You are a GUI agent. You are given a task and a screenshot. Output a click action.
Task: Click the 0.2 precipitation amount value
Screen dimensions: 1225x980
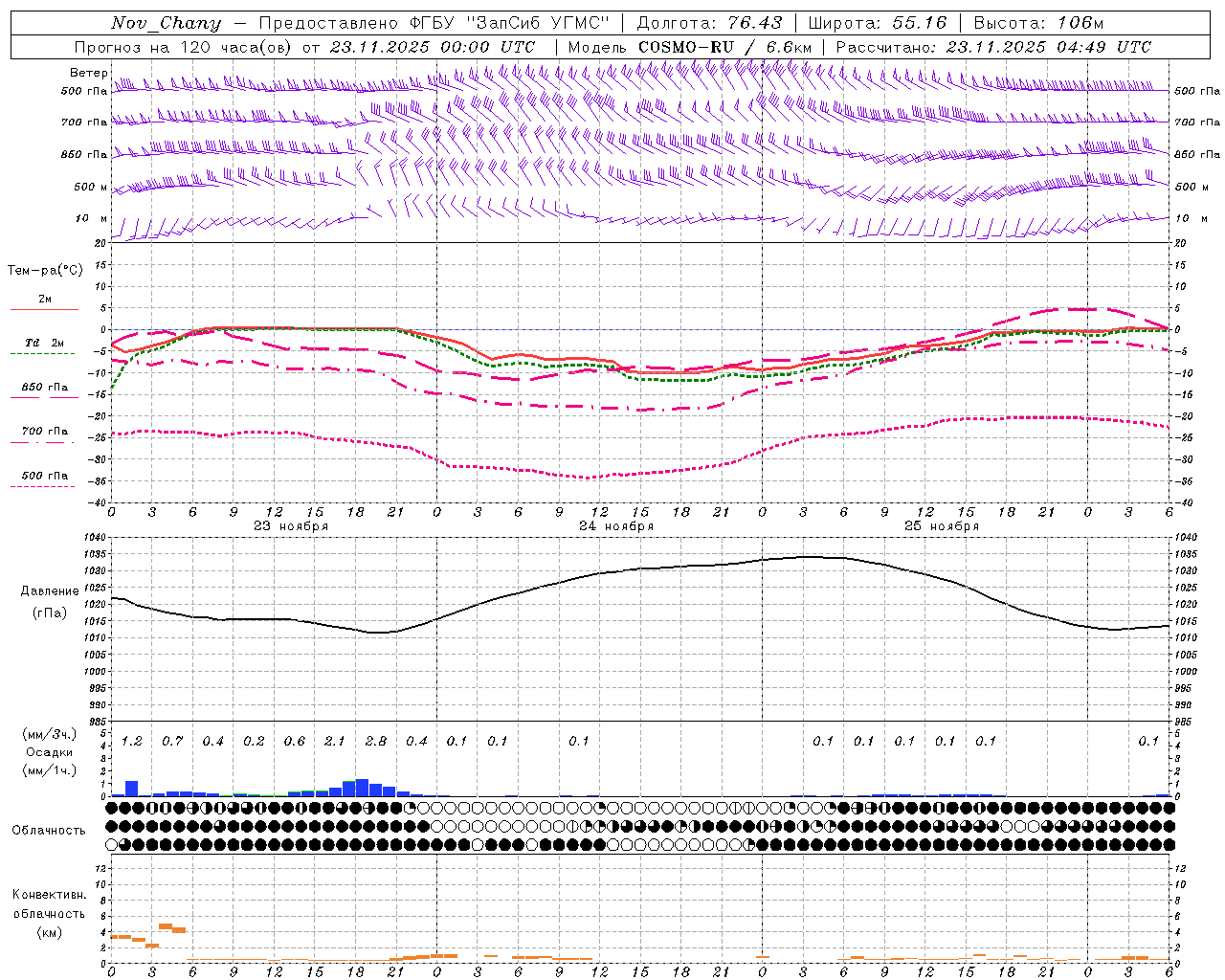(254, 741)
